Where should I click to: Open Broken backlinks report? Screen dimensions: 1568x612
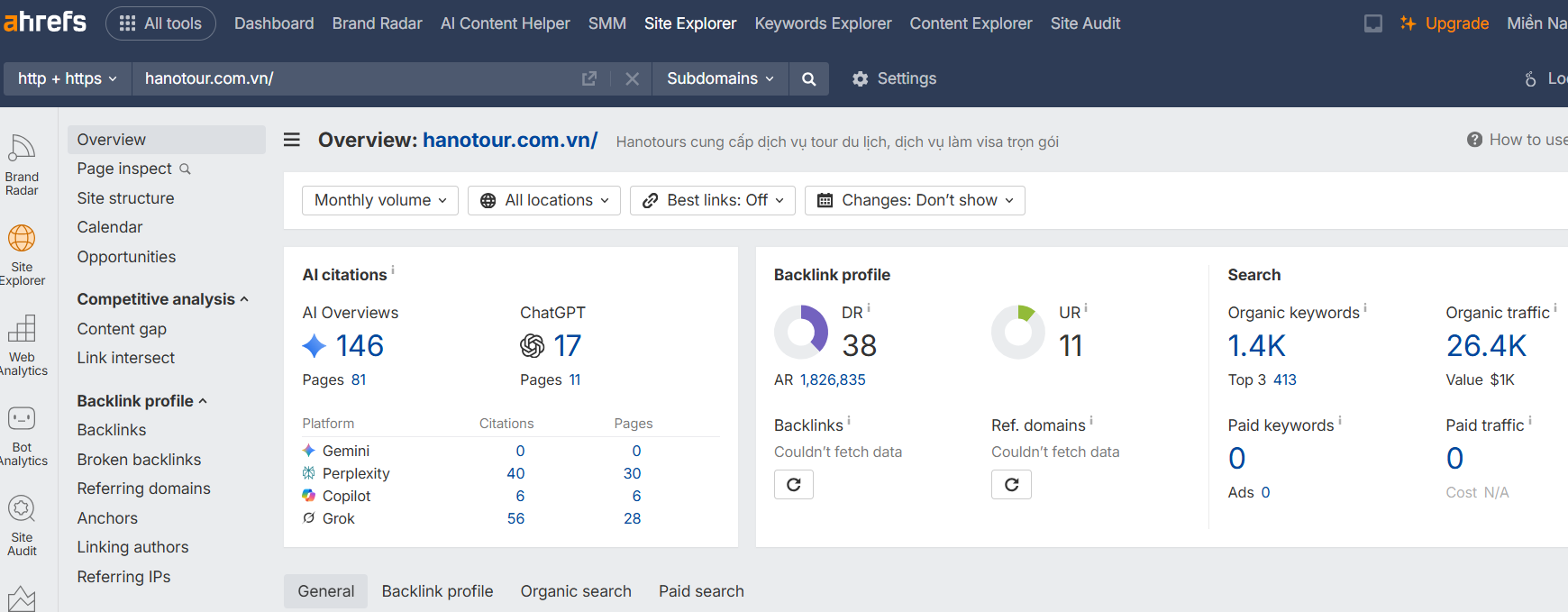139,460
